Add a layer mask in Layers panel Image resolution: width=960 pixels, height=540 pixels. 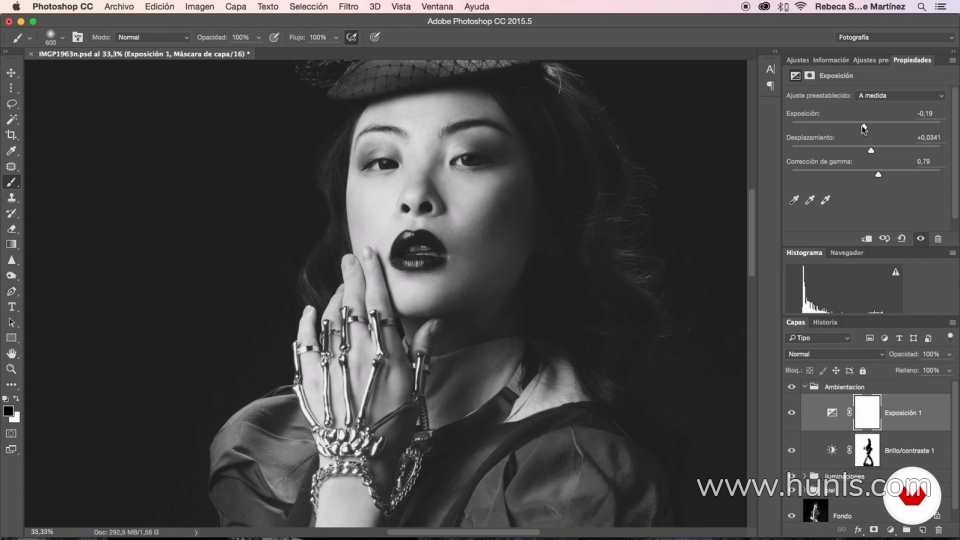pyautogui.click(x=874, y=530)
